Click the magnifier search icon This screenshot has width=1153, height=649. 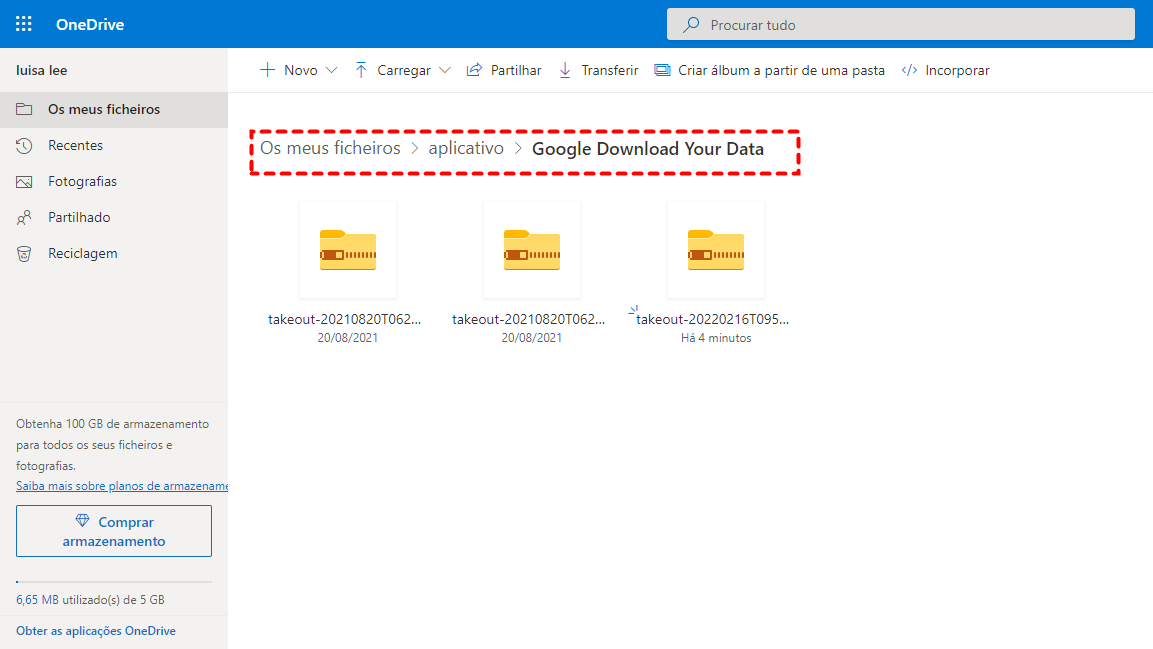click(691, 25)
